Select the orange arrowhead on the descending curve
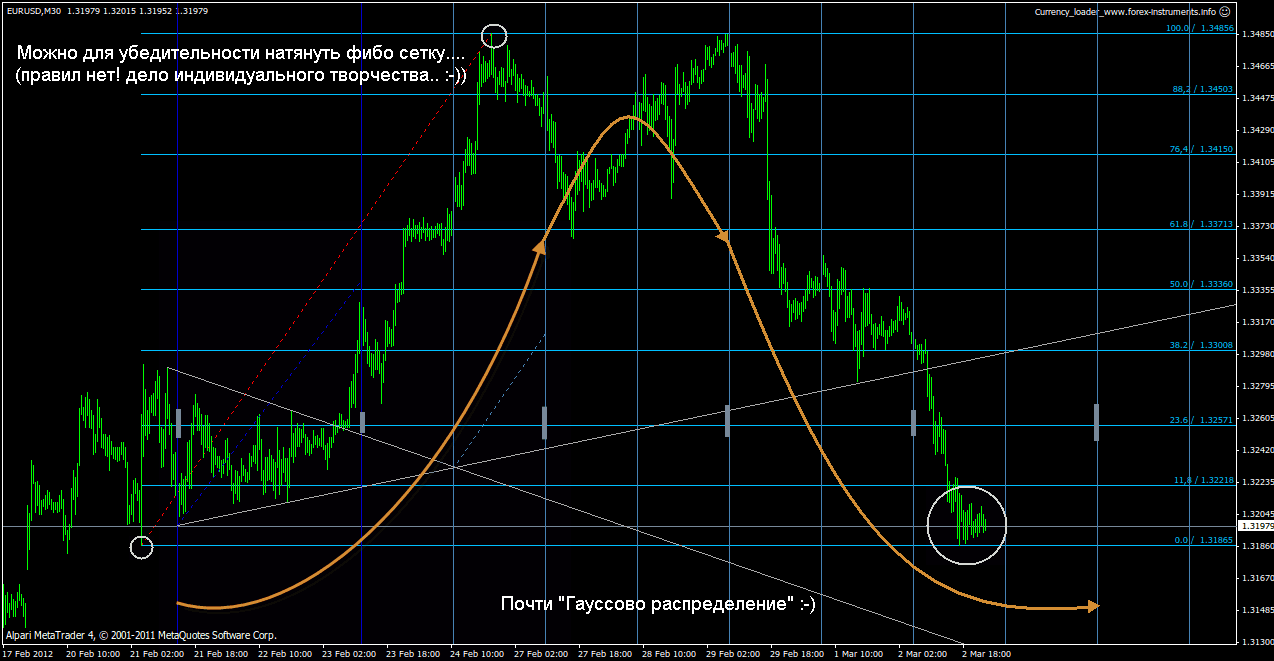The height and width of the screenshot is (661, 1274). click(724, 237)
